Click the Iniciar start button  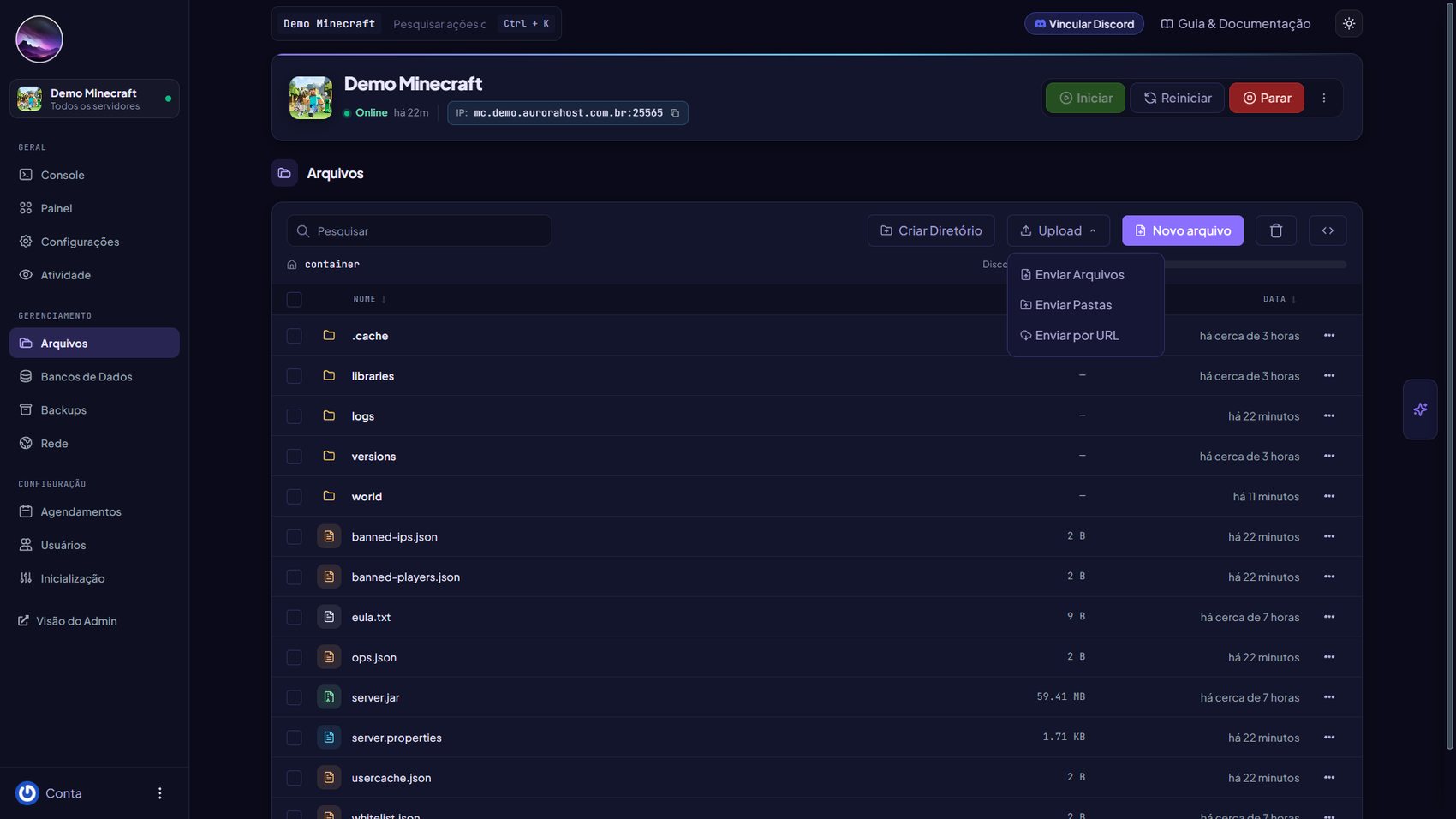pyautogui.click(x=1085, y=98)
